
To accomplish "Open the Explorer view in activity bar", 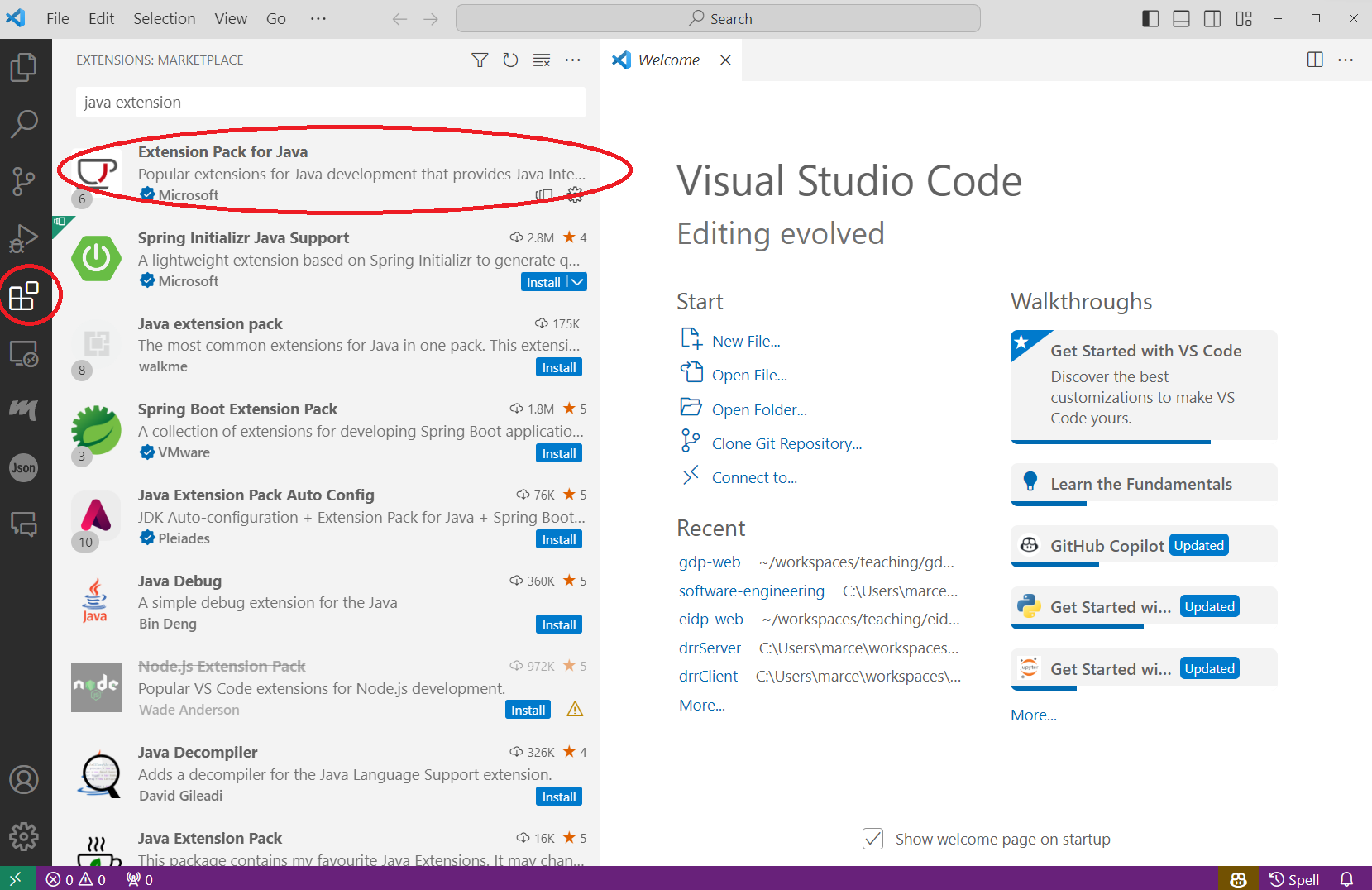I will 24,67.
